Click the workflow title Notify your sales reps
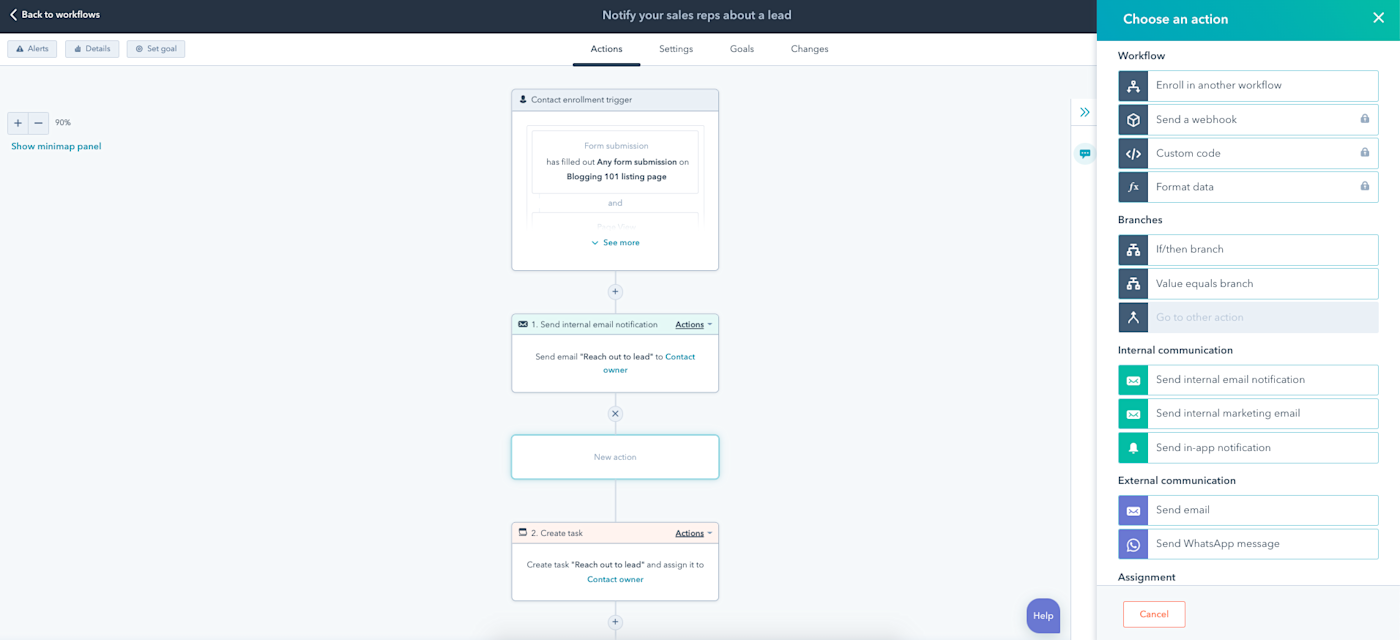The image size is (1400, 640). (697, 16)
